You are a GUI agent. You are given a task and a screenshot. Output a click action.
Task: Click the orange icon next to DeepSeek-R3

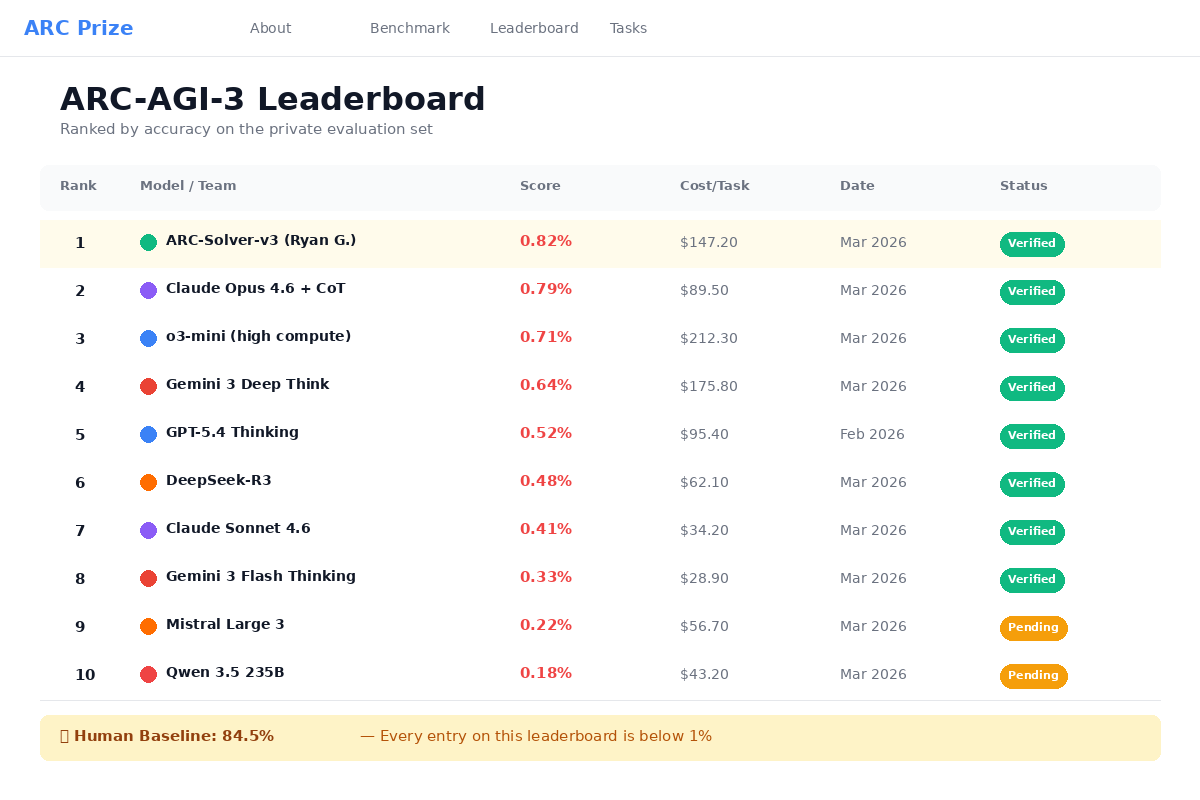148,482
